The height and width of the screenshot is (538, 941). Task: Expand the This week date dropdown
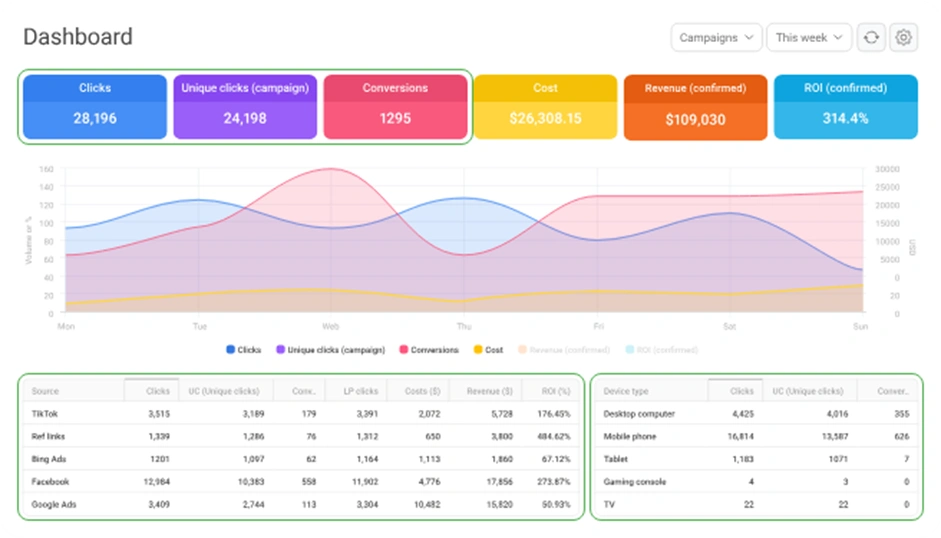(x=808, y=38)
